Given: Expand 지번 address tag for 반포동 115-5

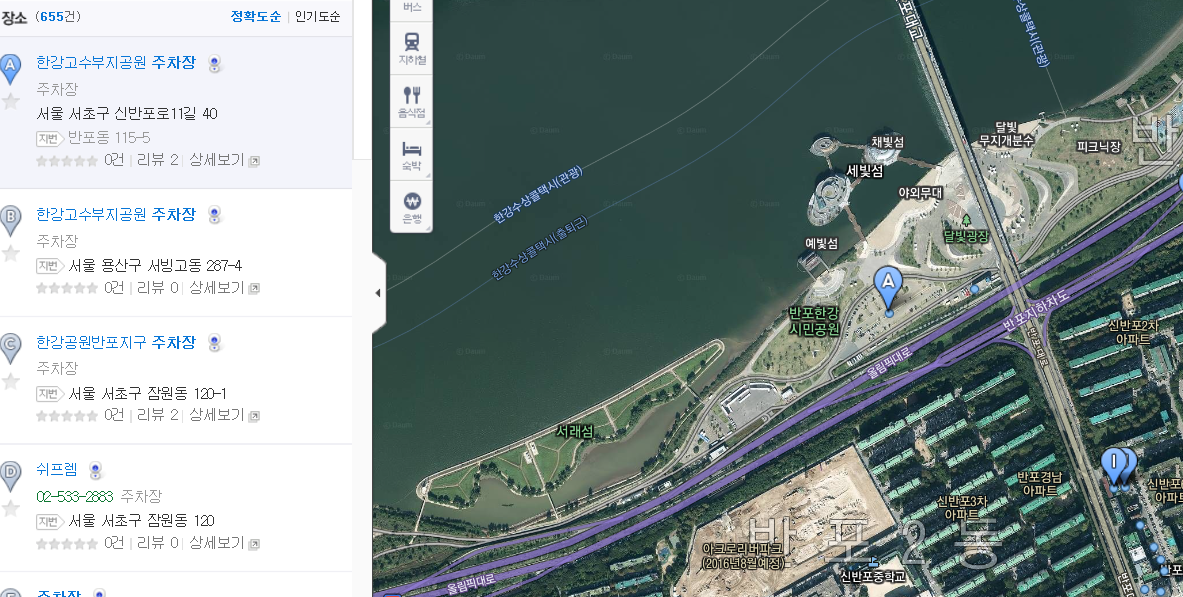Looking at the screenshot, I should click(49, 138).
